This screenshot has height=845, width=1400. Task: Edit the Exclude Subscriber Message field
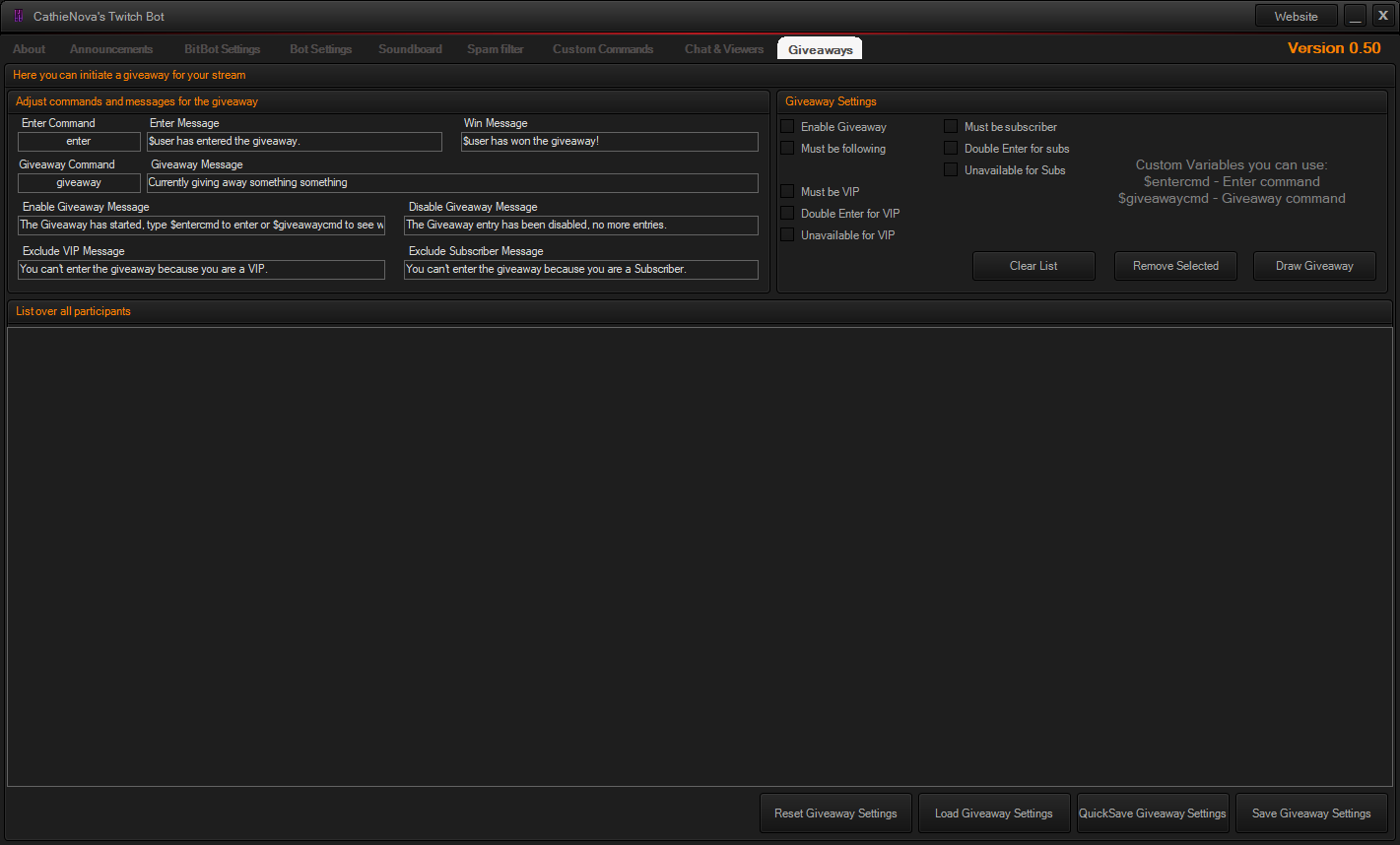click(x=581, y=270)
